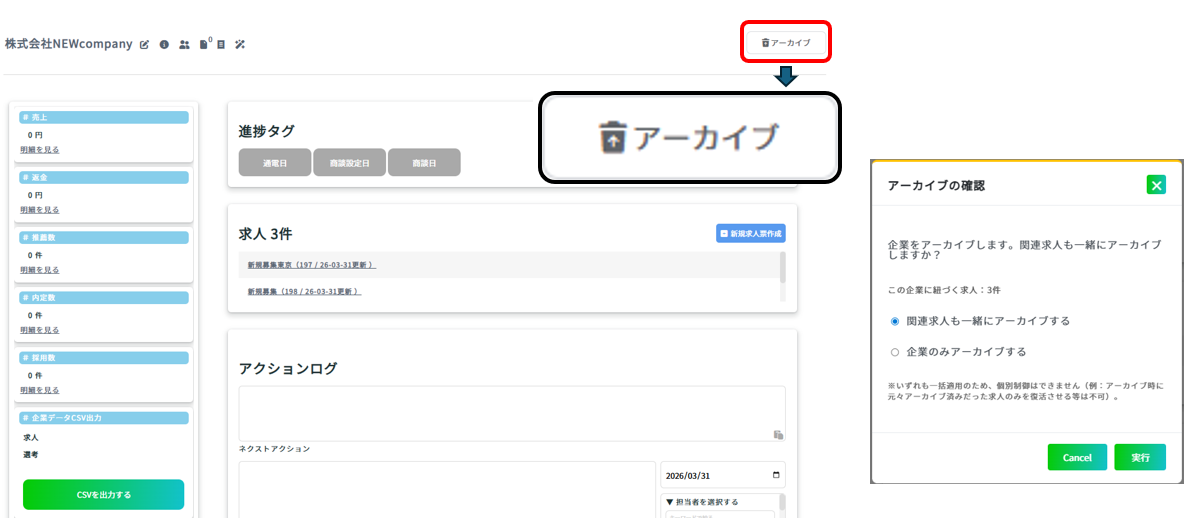The image size is (1190, 525).
Task: Click Cancel in the archive confirmation dialog
Action: (1077, 457)
